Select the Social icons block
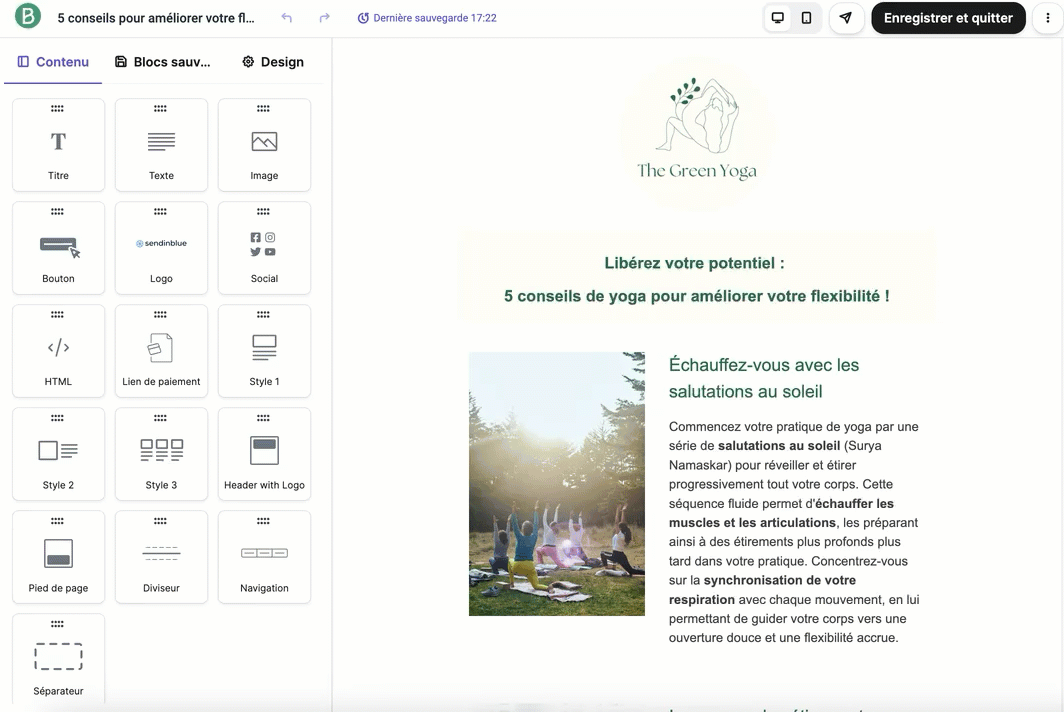Viewport: 1064px width, 712px height. coord(264,248)
